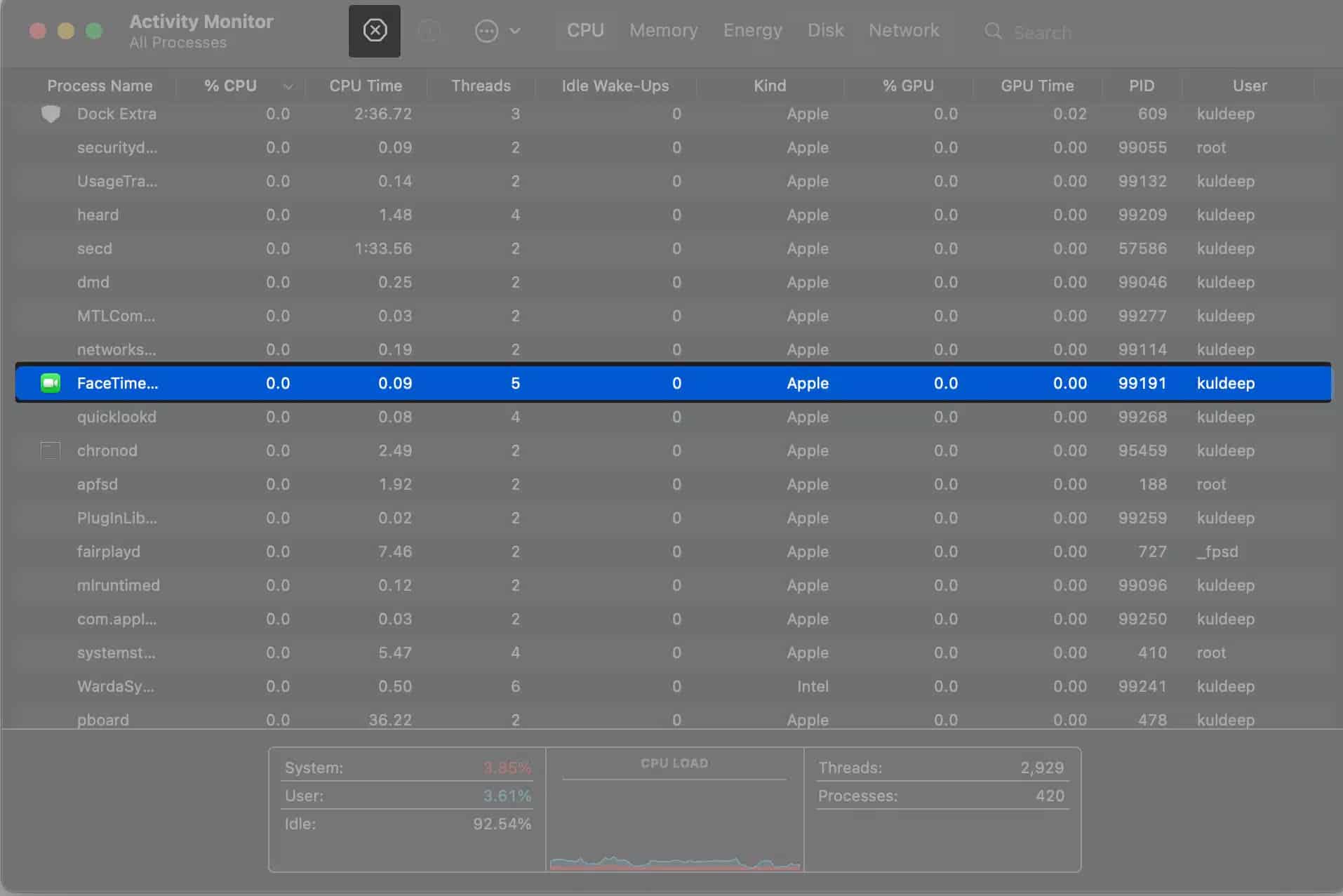Click the green zoom window button

click(94, 31)
